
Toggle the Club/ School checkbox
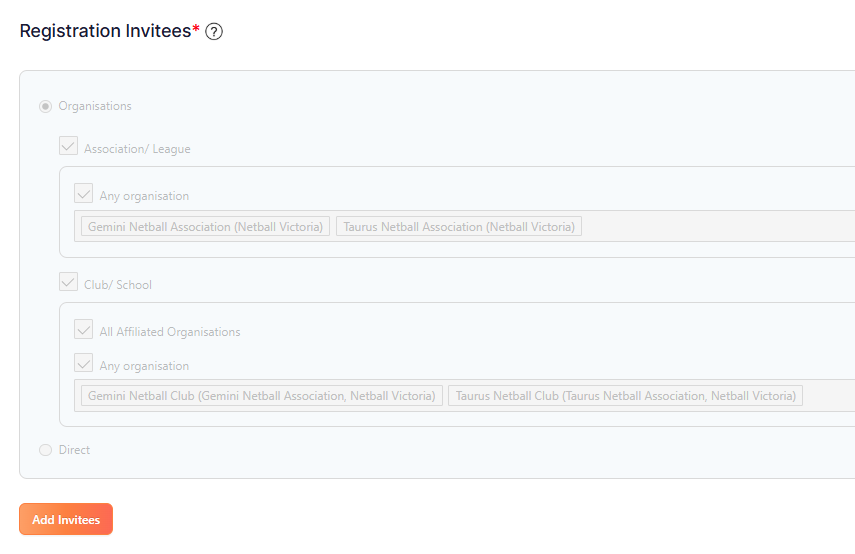tap(68, 282)
